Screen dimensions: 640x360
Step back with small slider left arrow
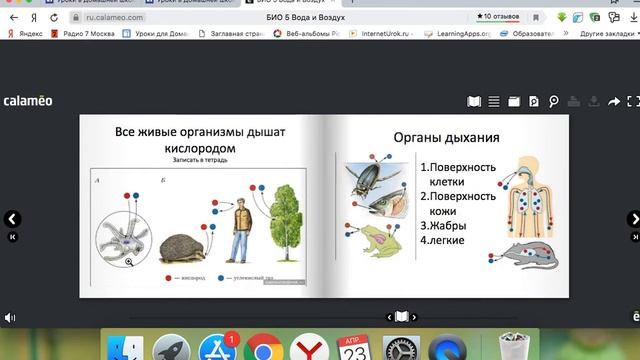point(389,317)
